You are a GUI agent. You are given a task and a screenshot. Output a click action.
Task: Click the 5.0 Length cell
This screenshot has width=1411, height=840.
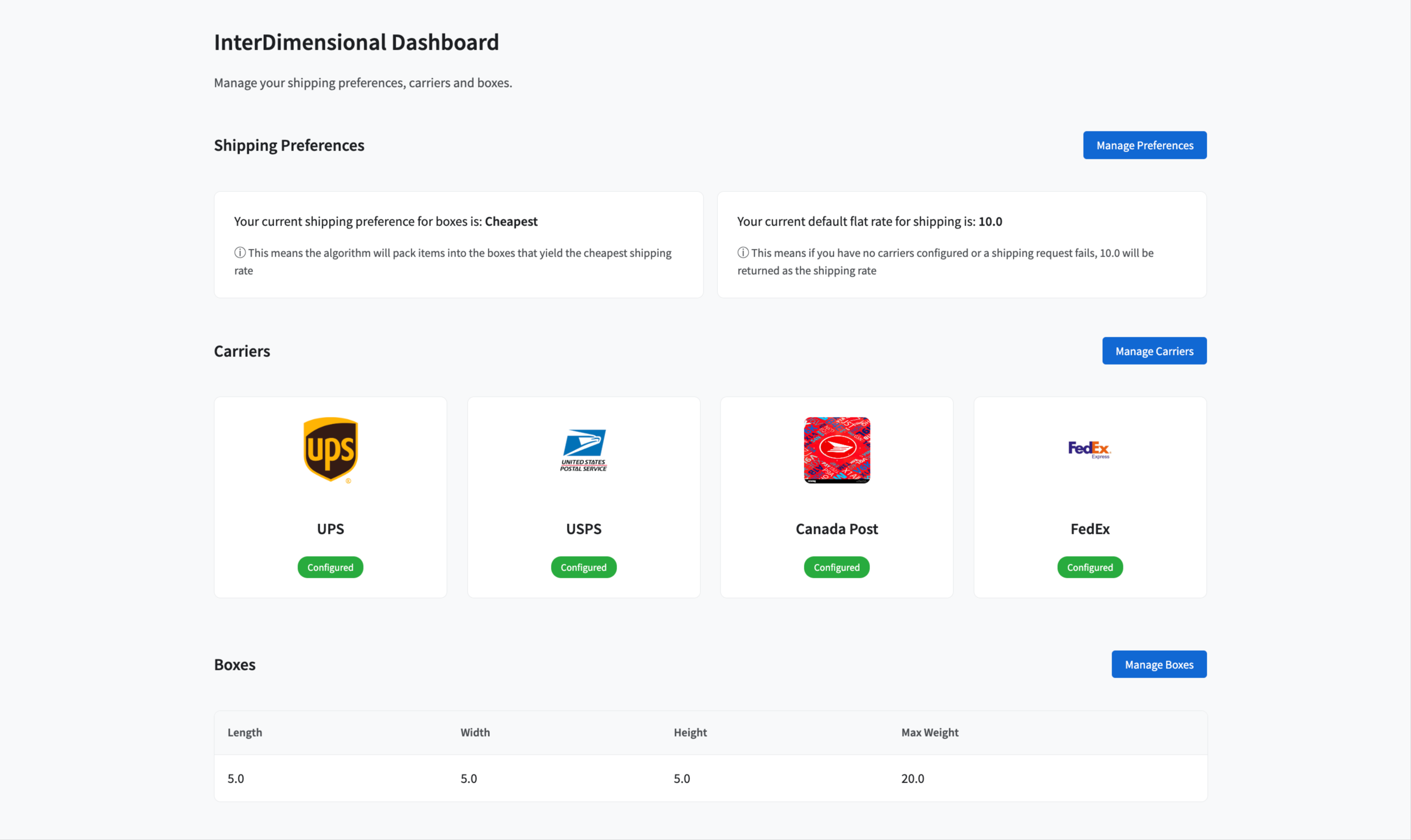pyautogui.click(x=235, y=778)
